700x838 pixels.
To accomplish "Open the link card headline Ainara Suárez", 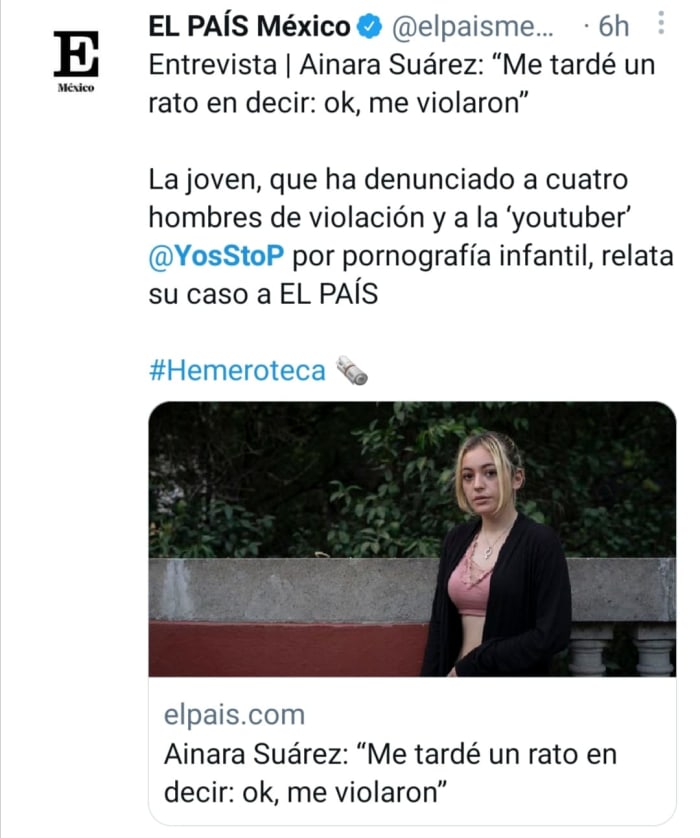I will 390,773.
